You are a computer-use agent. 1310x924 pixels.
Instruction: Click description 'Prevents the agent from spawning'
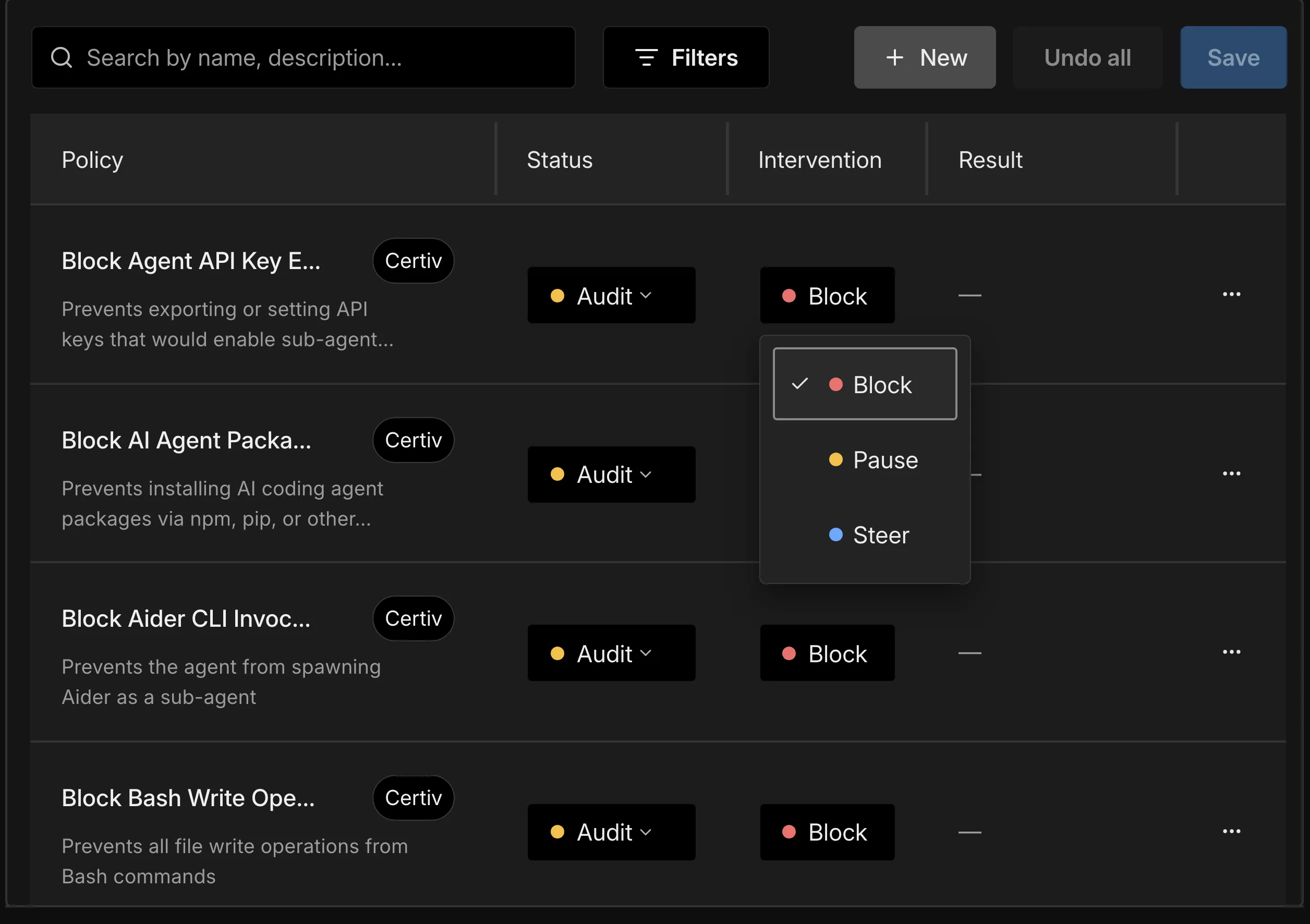point(222,667)
